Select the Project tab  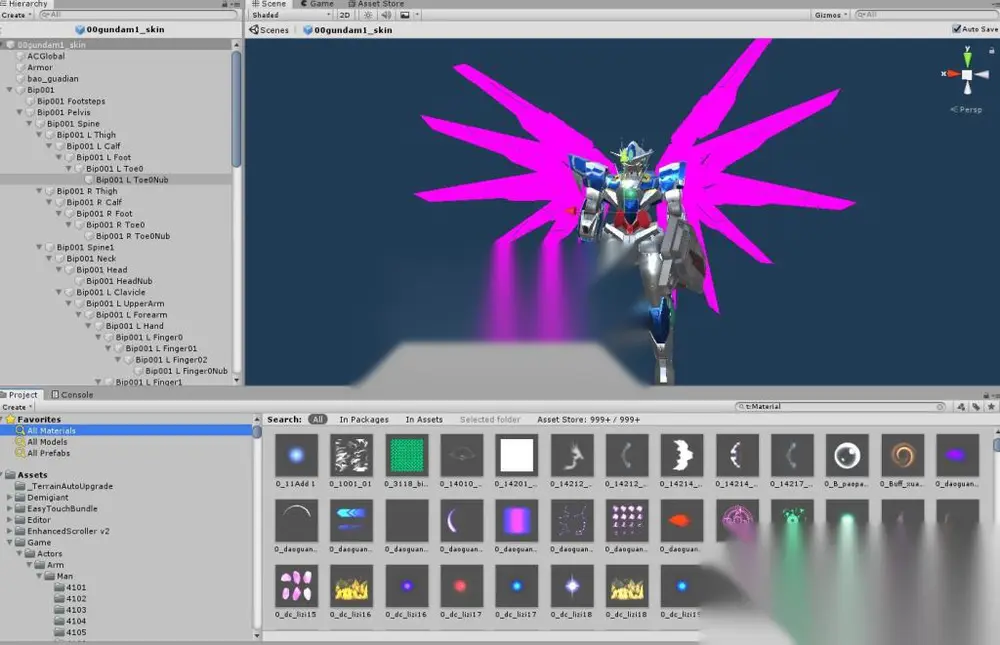(19, 394)
